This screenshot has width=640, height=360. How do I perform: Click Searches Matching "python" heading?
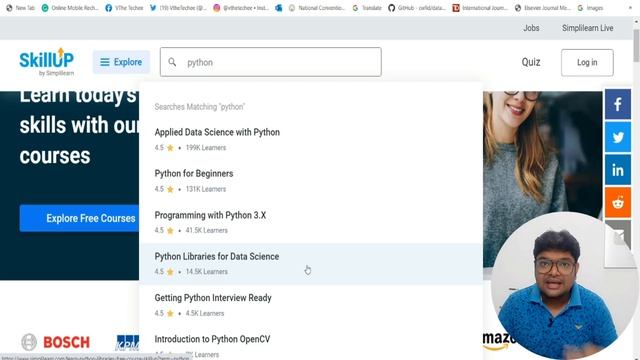click(x=200, y=107)
